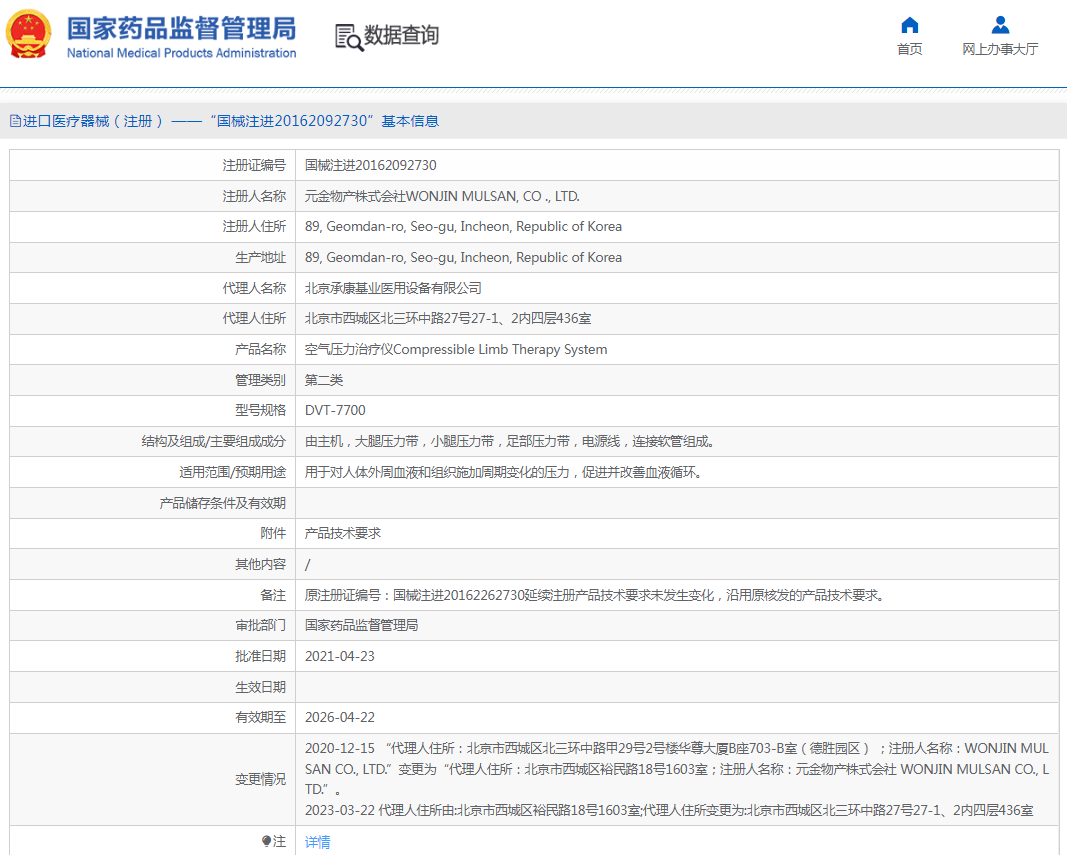Click the document icon before 进口医疗器械
Viewport: 1067px width, 855px height.
pyautogui.click(x=14, y=120)
